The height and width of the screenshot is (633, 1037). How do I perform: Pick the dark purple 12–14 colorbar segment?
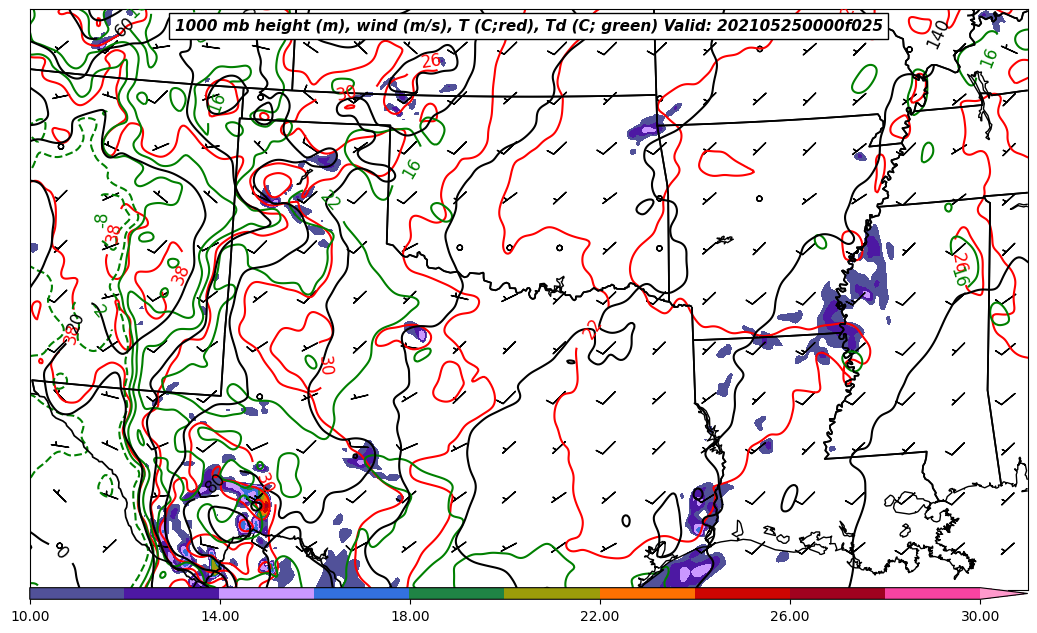coord(172,593)
